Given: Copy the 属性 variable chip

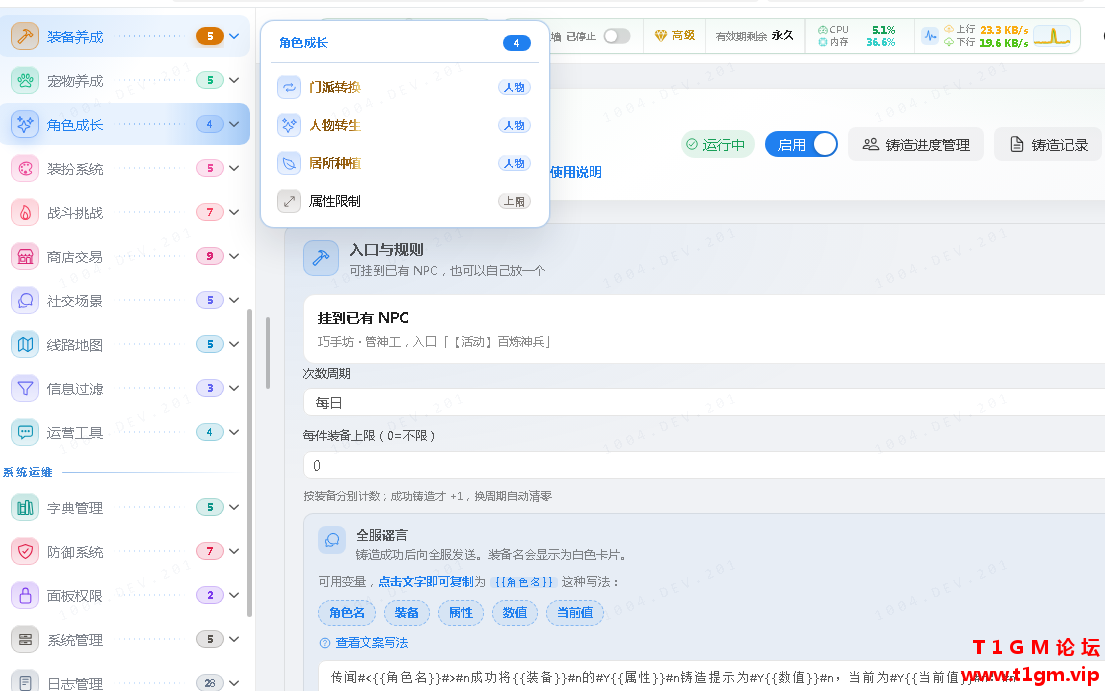Looking at the screenshot, I should pyautogui.click(x=461, y=613).
